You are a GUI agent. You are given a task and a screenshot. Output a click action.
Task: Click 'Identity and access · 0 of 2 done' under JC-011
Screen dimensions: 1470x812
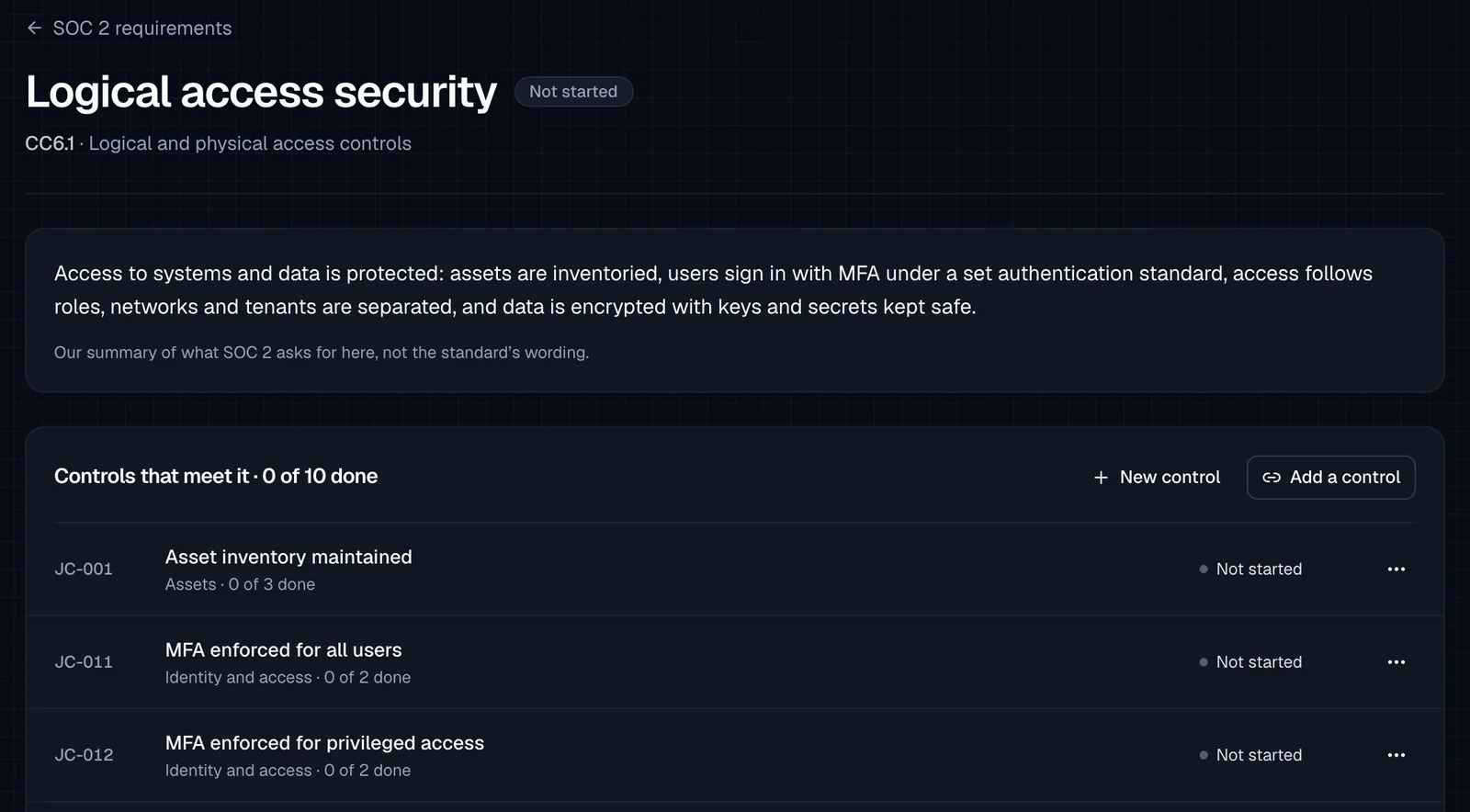click(288, 677)
